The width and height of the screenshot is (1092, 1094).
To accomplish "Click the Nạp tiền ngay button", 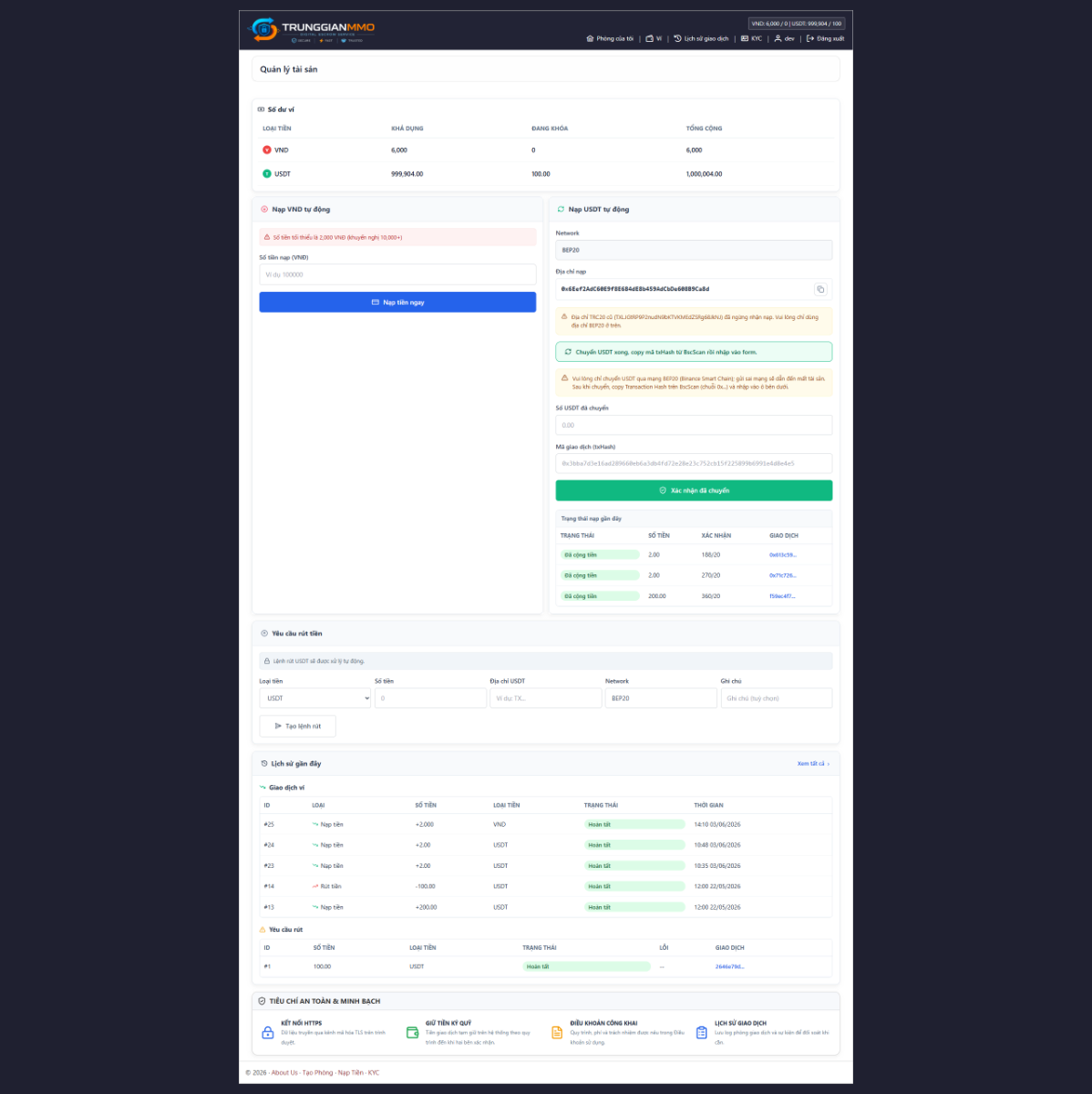I will coord(397,302).
